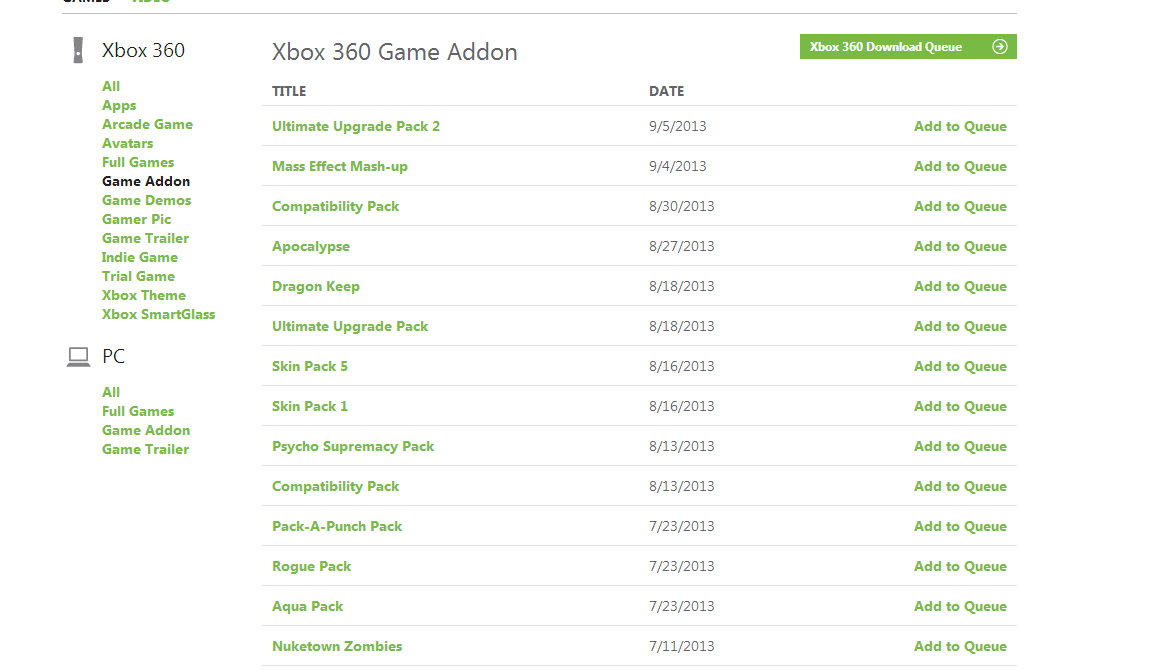Add Apocalypse to the download queue
1169x671 pixels.
[x=960, y=246]
